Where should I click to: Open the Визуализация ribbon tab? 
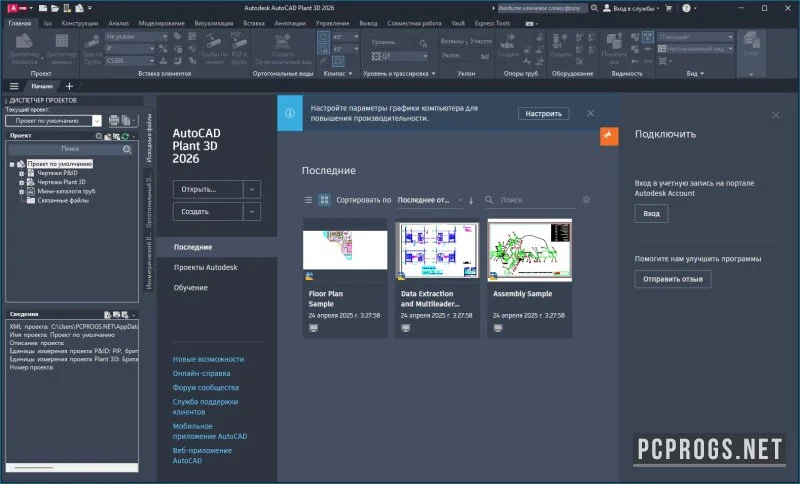[214, 23]
